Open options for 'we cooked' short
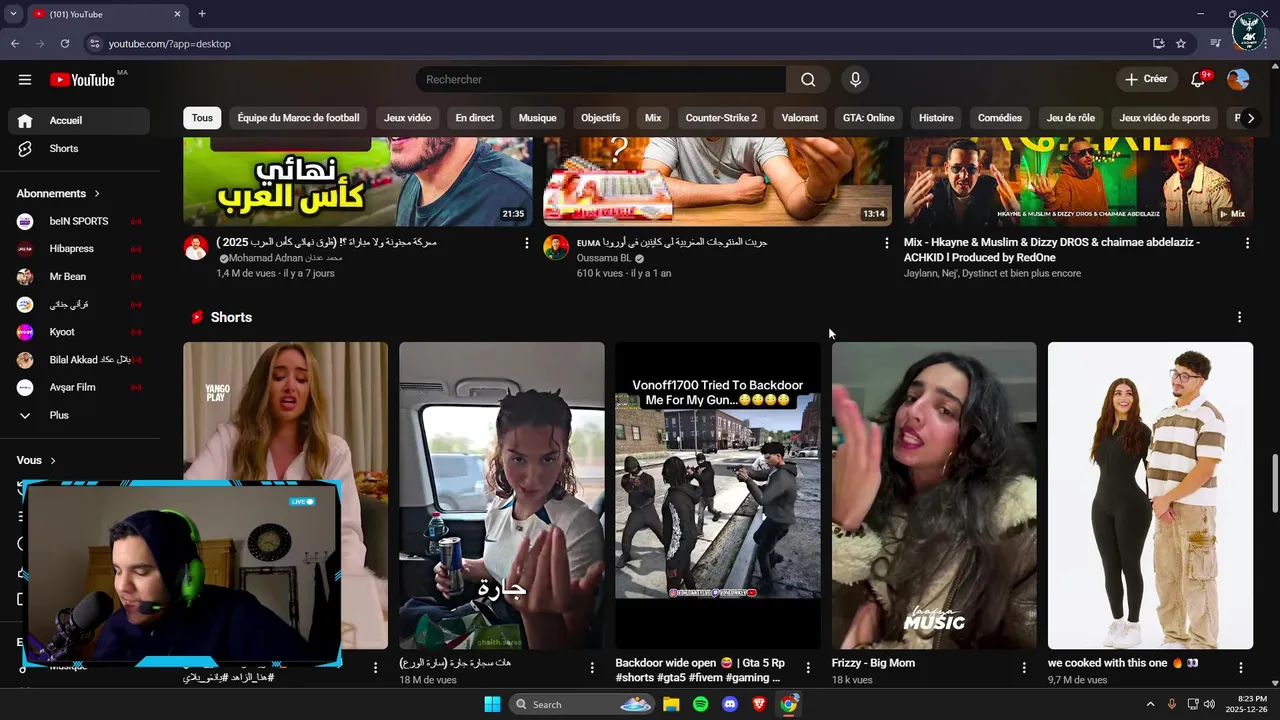Screen dimensions: 1280x720 click(1240, 667)
